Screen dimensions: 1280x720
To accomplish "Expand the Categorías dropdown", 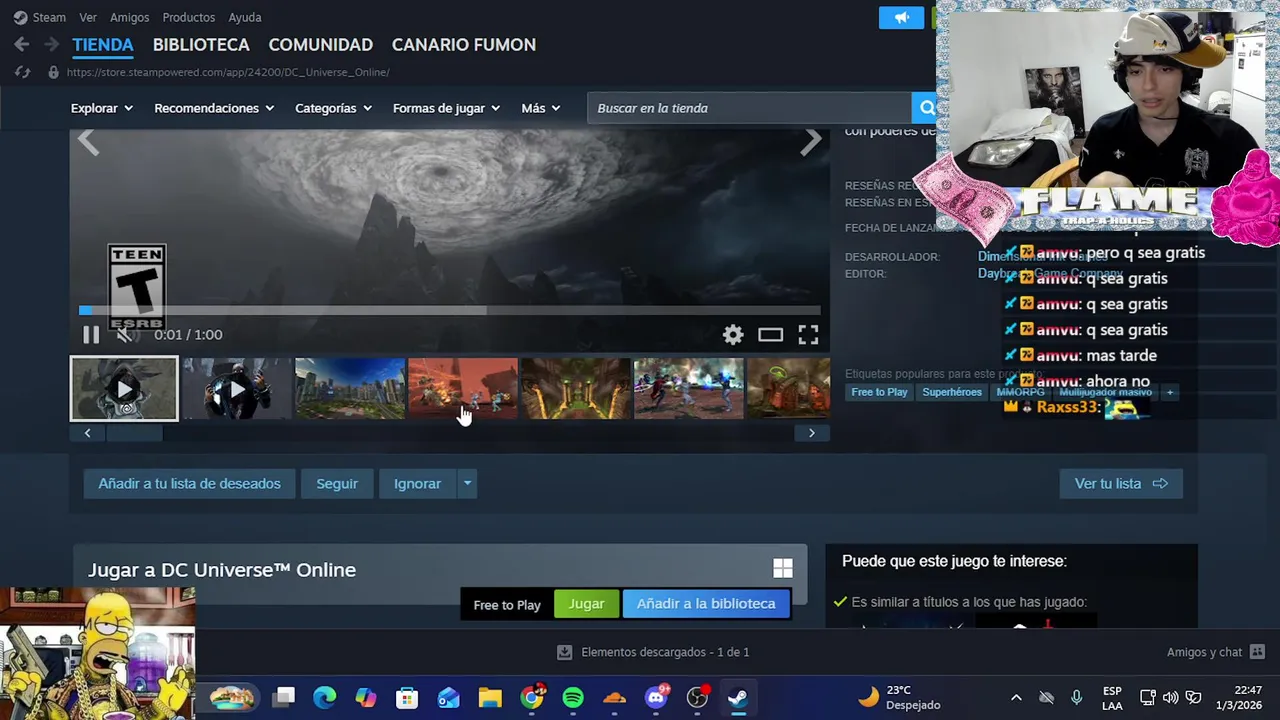I will (333, 108).
